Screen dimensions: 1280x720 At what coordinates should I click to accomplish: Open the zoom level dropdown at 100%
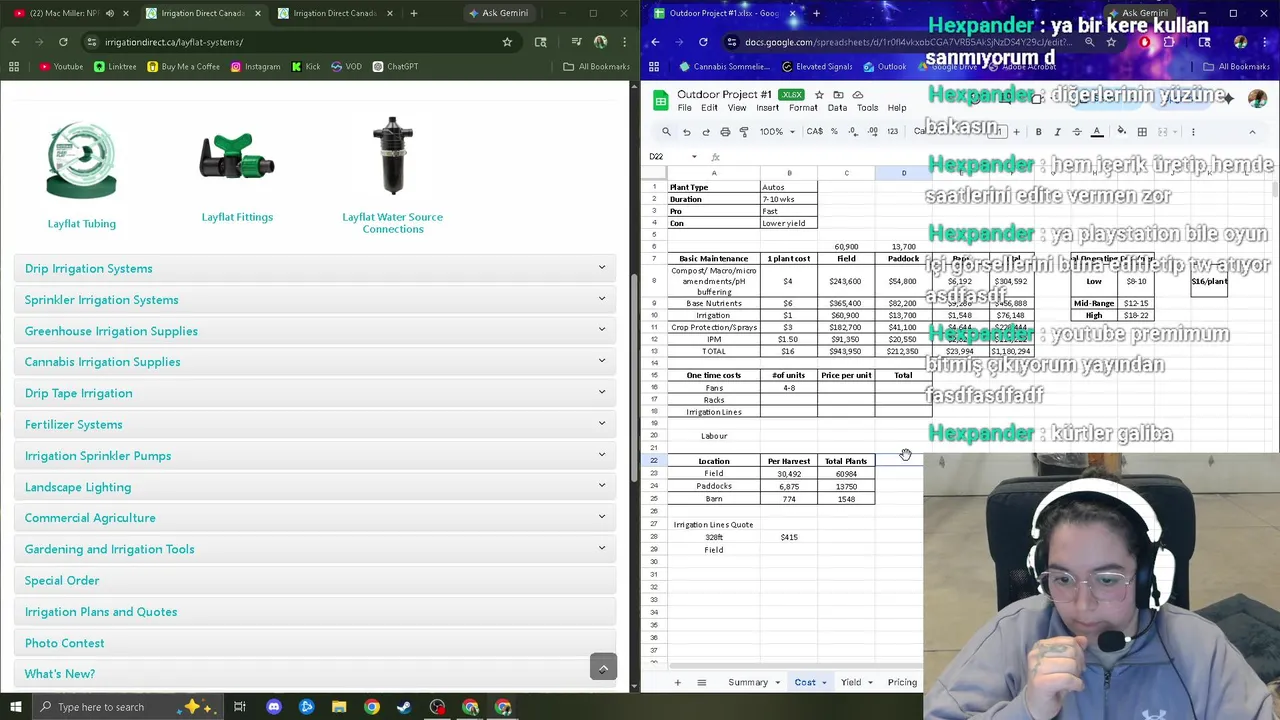(776, 132)
